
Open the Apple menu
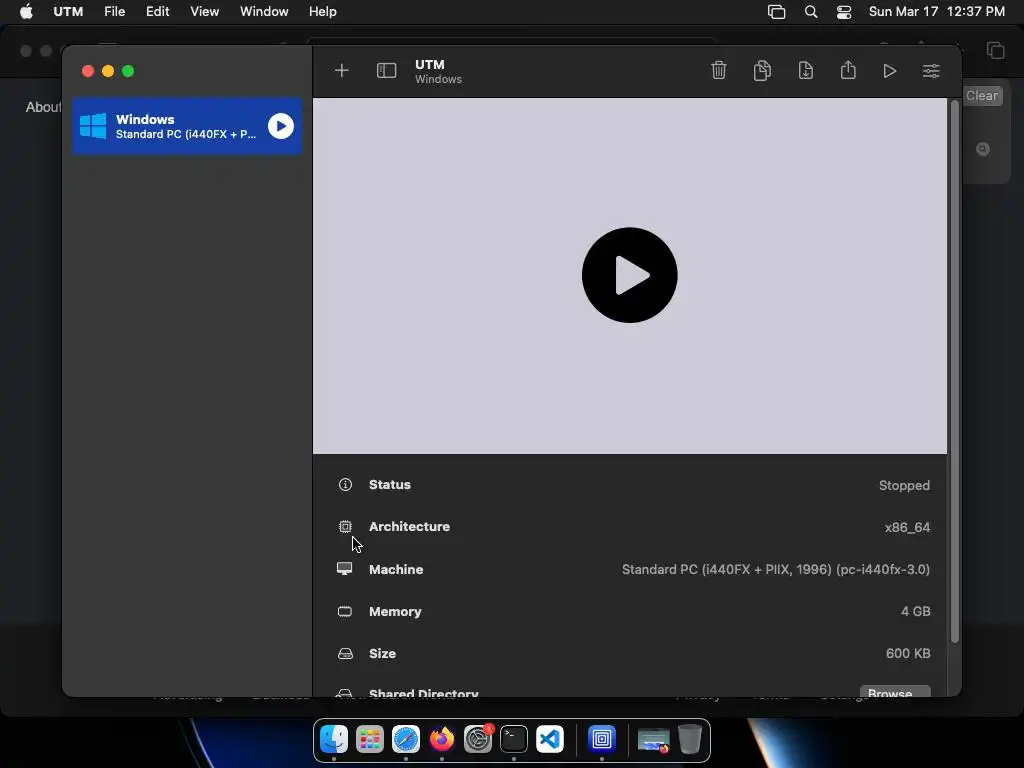click(x=26, y=11)
